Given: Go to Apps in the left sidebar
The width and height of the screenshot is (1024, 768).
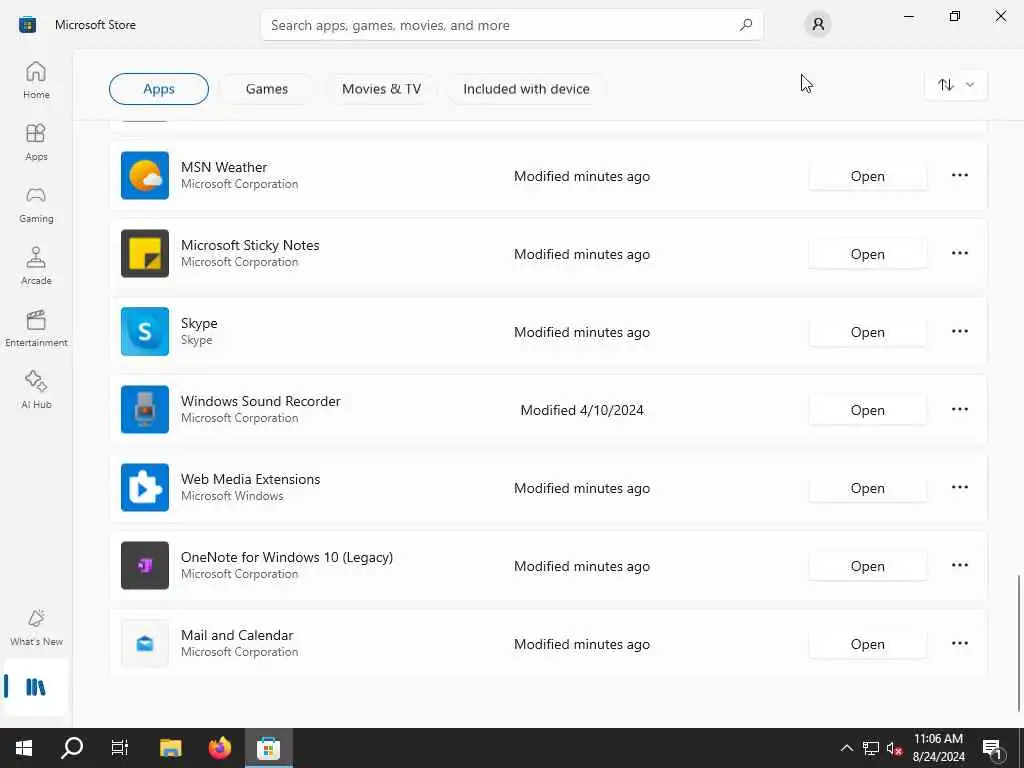Looking at the screenshot, I should [x=36, y=142].
